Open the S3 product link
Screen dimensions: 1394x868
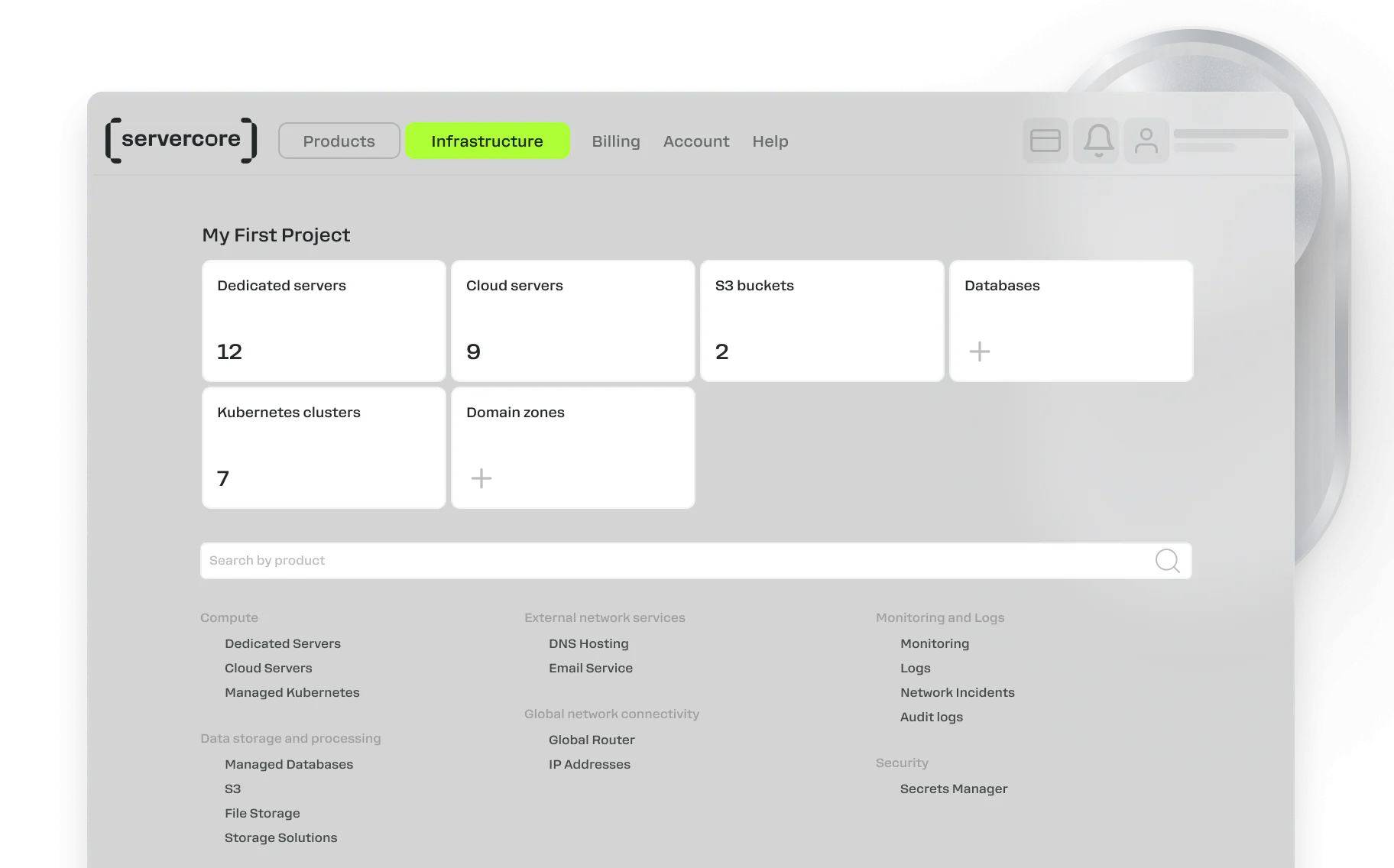[232, 789]
